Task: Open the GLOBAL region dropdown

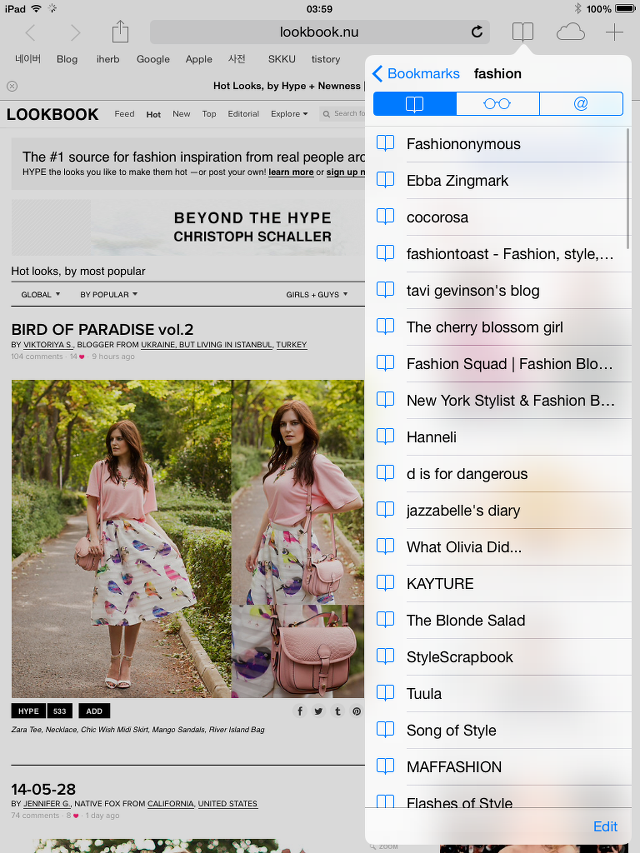Action: (41, 294)
